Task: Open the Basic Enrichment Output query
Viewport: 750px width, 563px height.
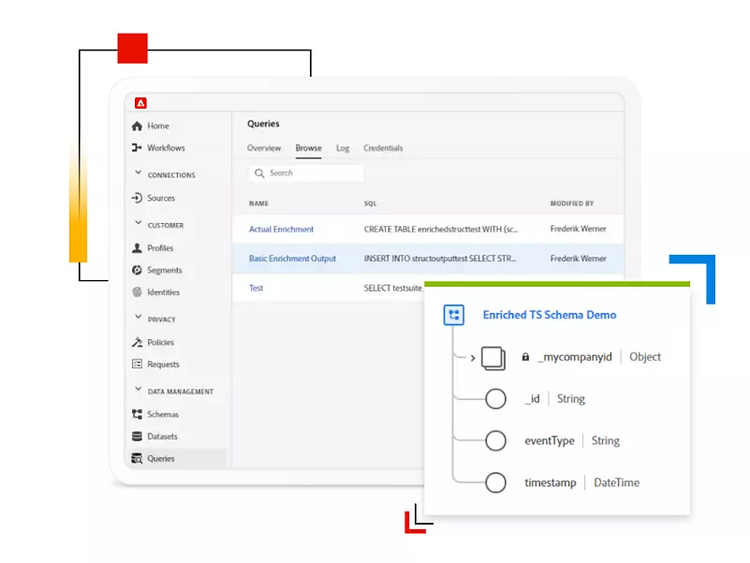Action: 292,258
